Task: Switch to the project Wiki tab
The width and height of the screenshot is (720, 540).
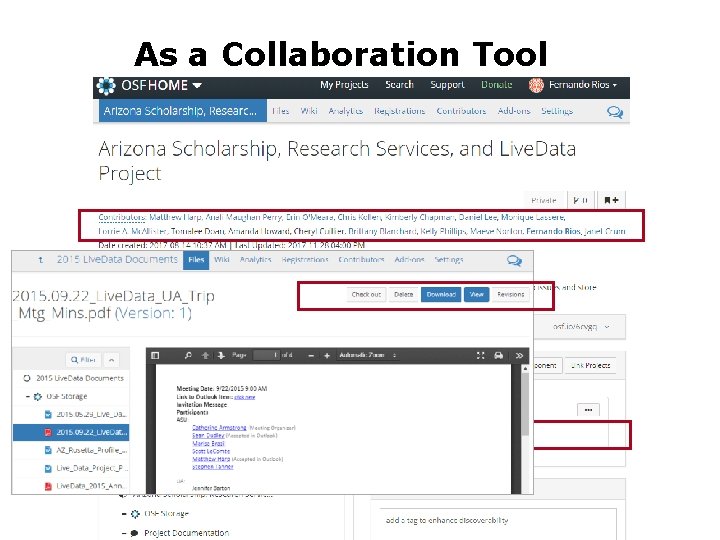Action: point(309,111)
